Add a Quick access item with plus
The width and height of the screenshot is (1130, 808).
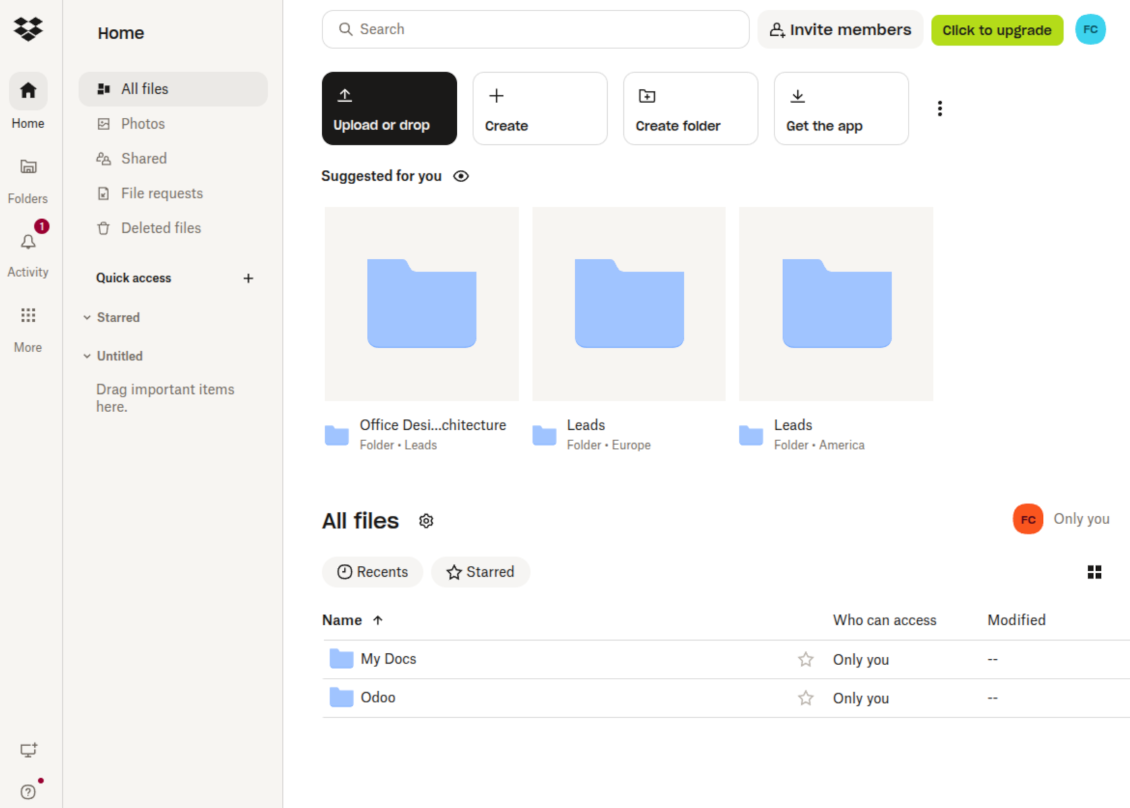pyautogui.click(x=249, y=278)
